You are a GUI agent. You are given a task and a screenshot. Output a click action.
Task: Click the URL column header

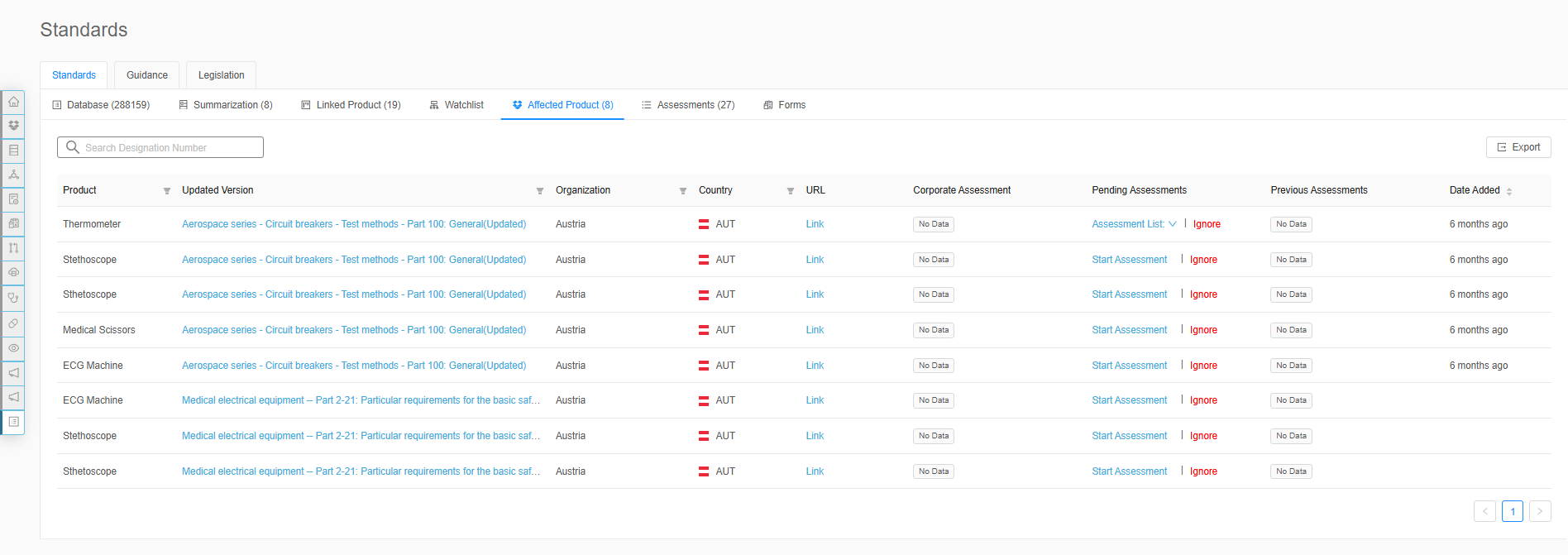(x=815, y=190)
